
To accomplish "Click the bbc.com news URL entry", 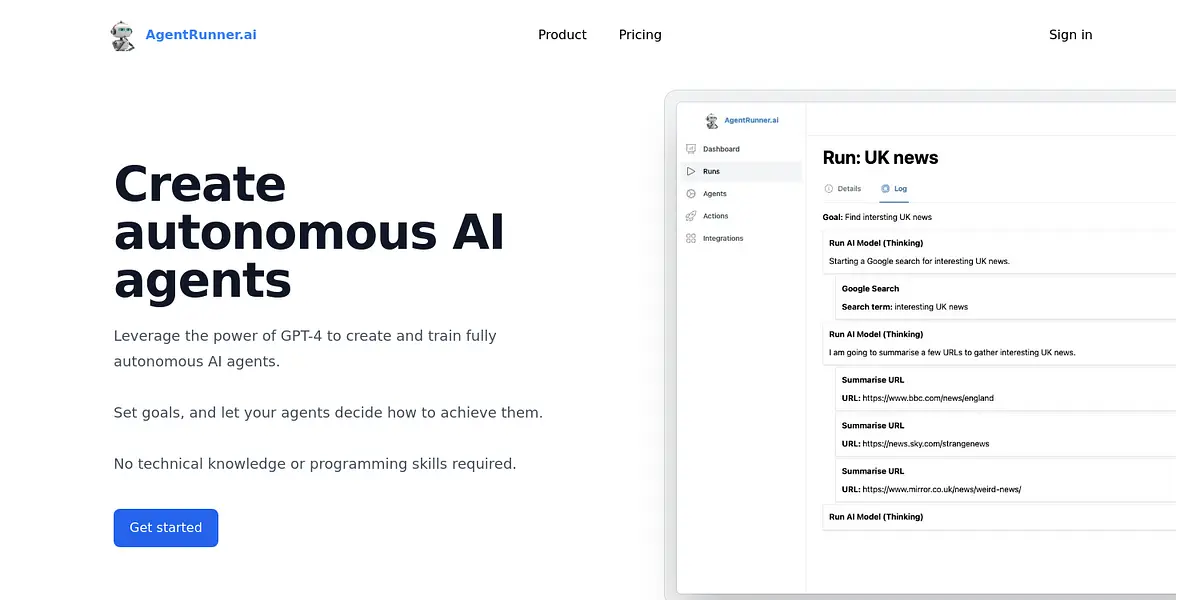I will [927, 398].
